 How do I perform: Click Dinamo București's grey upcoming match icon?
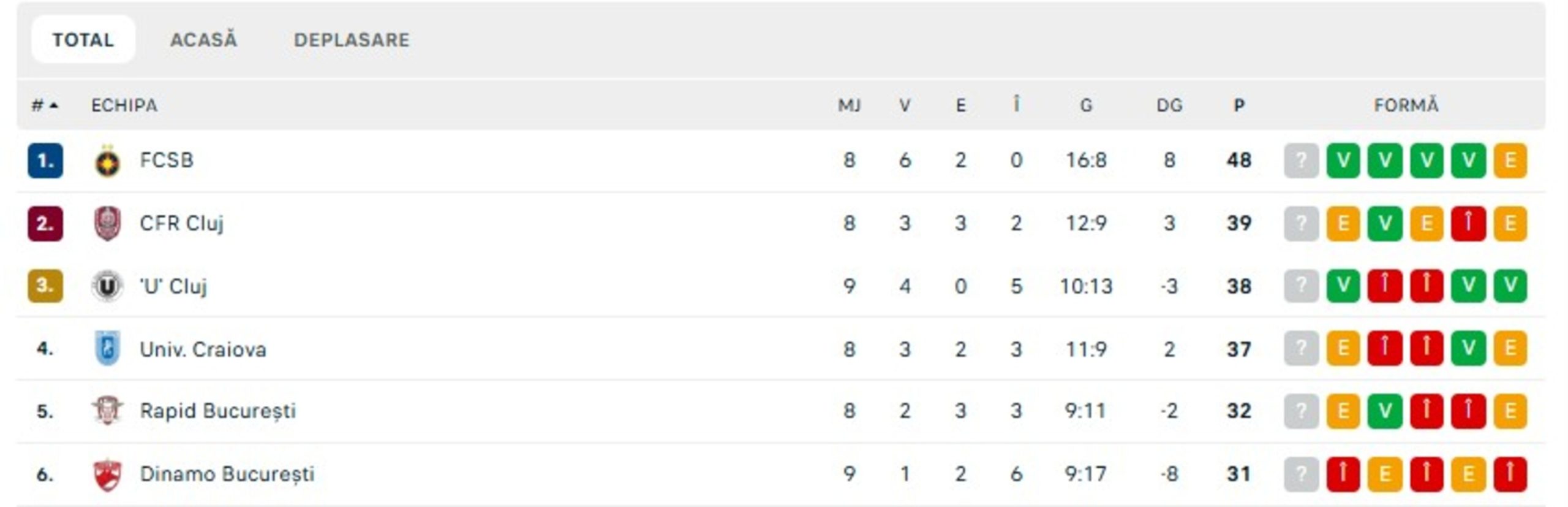click(x=1300, y=475)
